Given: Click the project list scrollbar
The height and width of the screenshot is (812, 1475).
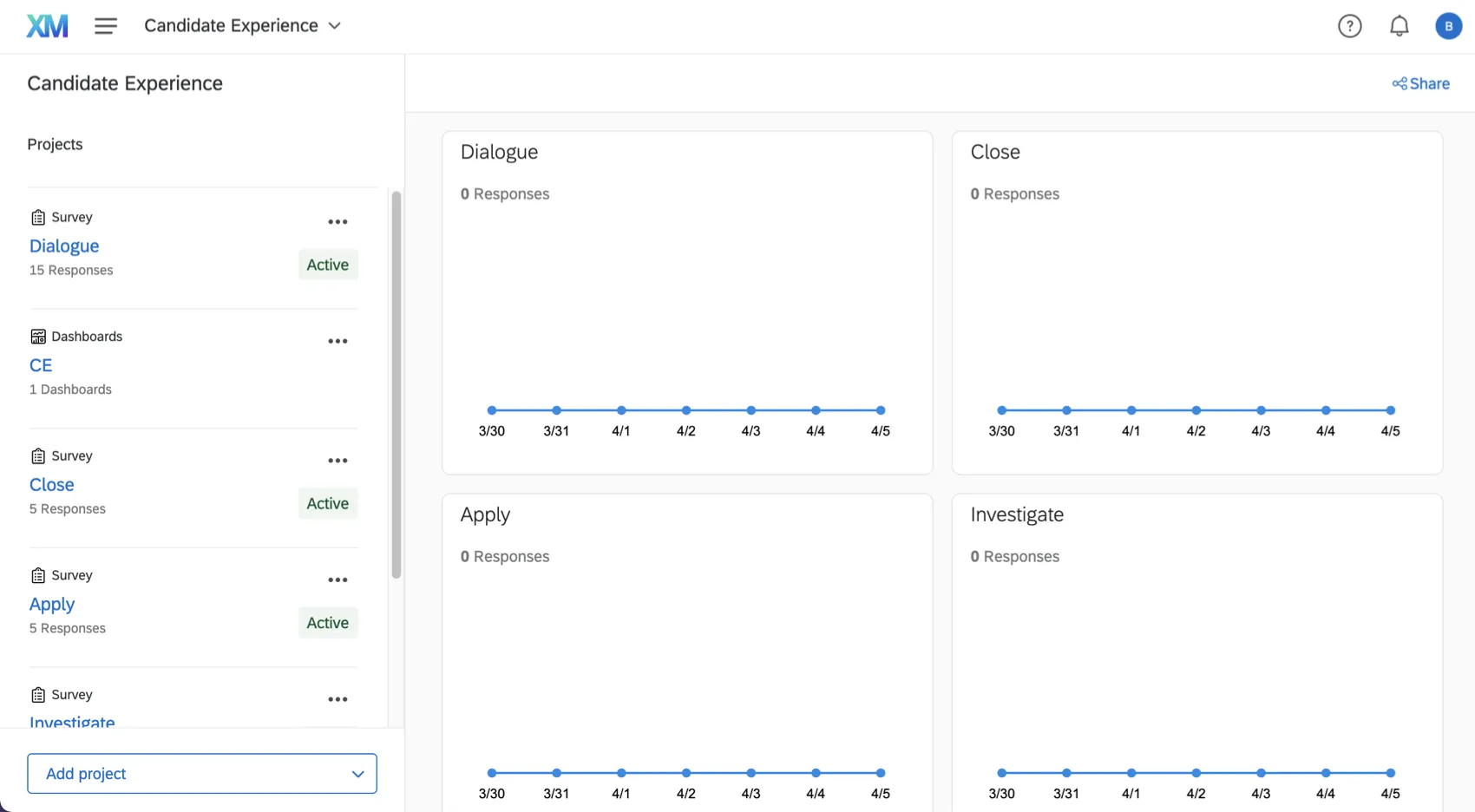Looking at the screenshot, I should click(396, 382).
